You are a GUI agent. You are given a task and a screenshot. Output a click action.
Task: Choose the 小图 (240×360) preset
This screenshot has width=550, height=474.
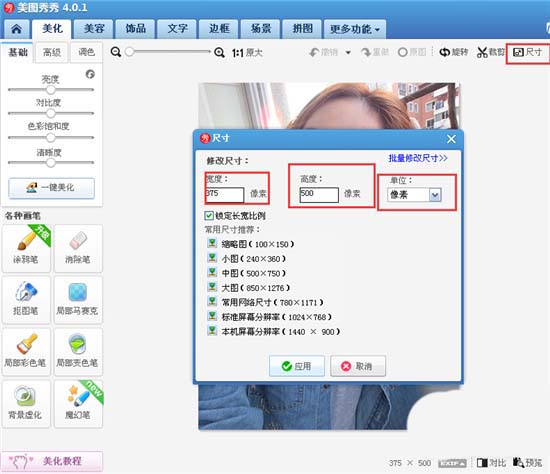tap(246, 259)
